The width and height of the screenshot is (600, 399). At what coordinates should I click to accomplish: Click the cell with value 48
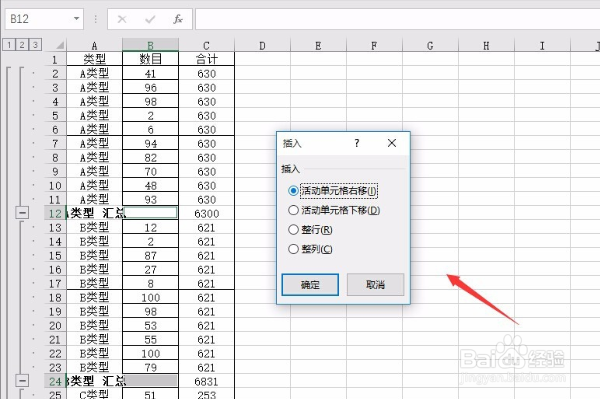click(150, 186)
